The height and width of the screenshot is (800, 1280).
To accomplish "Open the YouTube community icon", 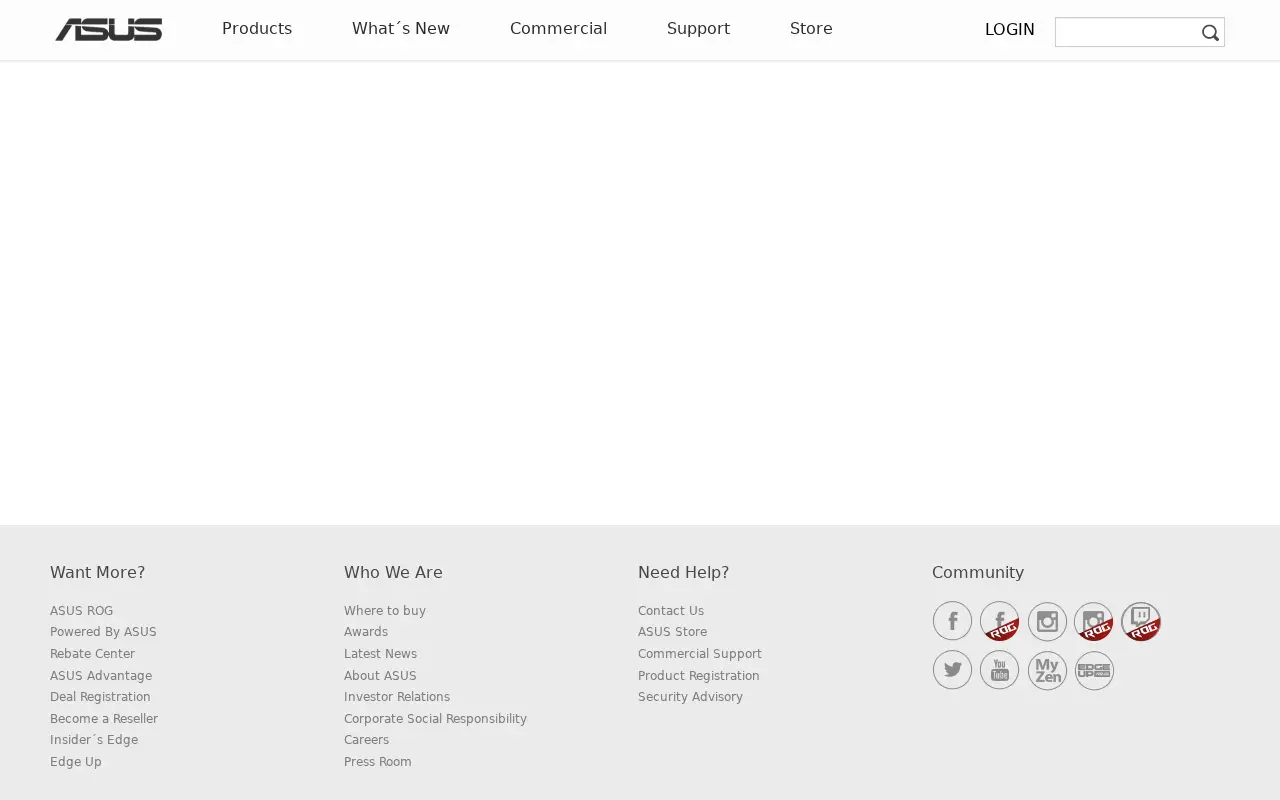I will [x=999, y=670].
